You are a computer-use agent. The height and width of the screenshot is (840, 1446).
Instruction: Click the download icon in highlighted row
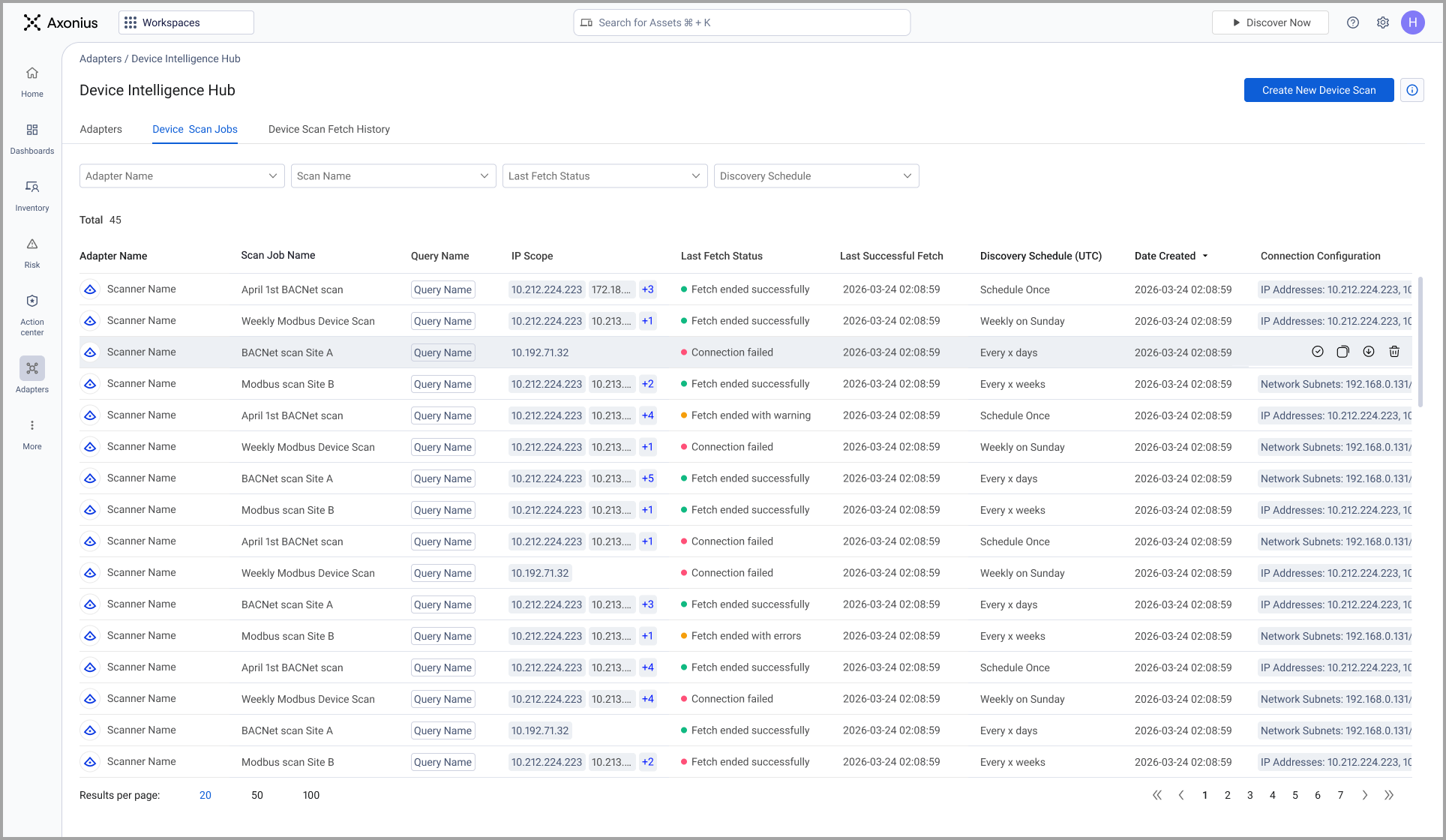(x=1369, y=352)
